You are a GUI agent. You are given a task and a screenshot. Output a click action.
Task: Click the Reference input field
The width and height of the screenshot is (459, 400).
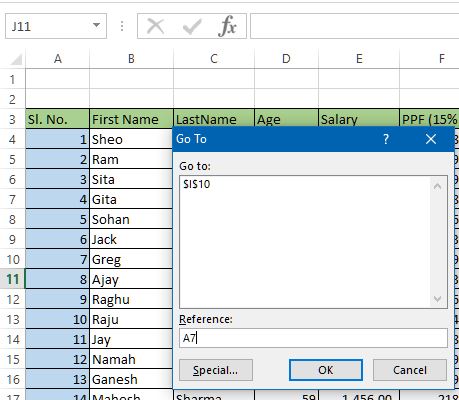point(313,338)
